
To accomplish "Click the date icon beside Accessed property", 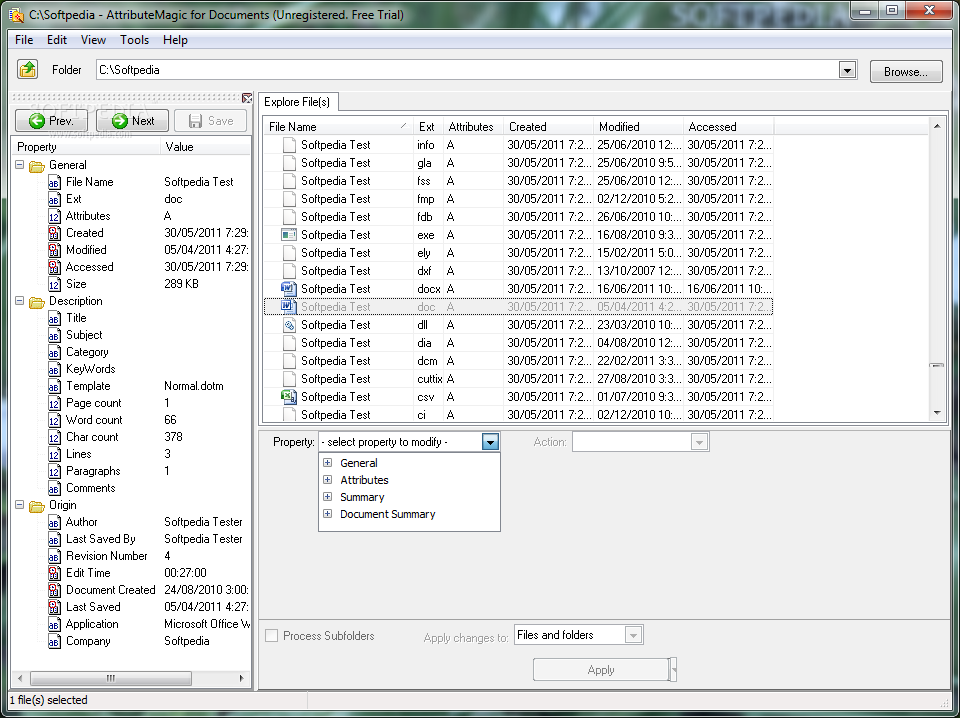I will (x=54, y=267).
